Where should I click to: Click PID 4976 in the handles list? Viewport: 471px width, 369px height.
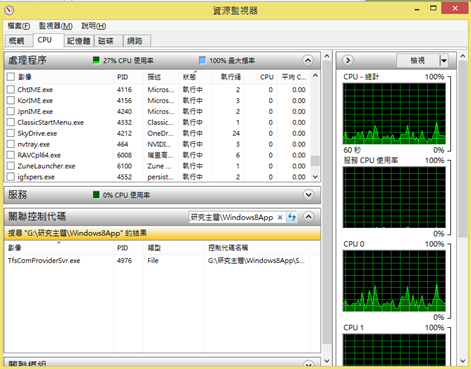(124, 261)
